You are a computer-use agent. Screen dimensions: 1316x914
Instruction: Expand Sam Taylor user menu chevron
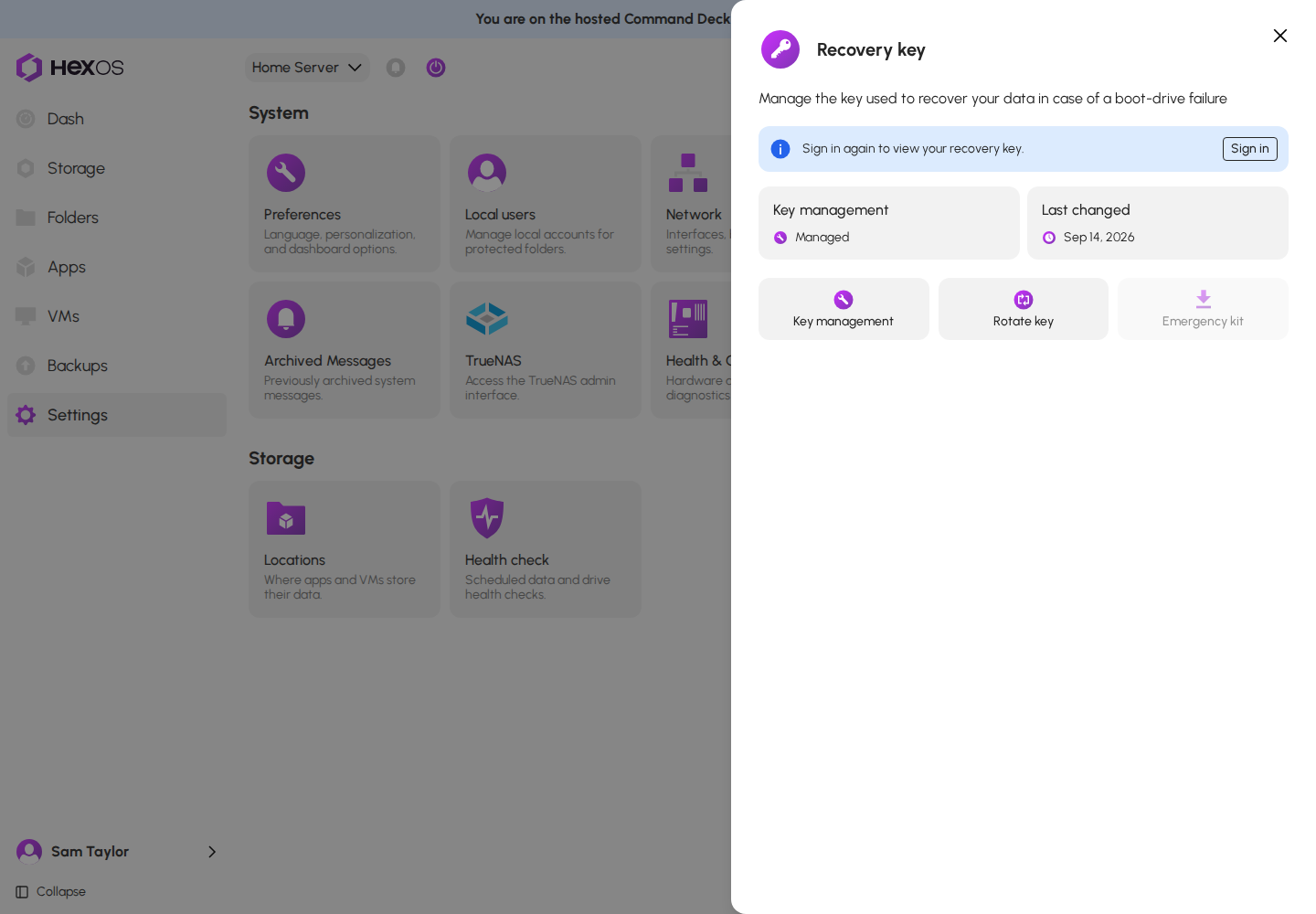pyautogui.click(x=212, y=852)
